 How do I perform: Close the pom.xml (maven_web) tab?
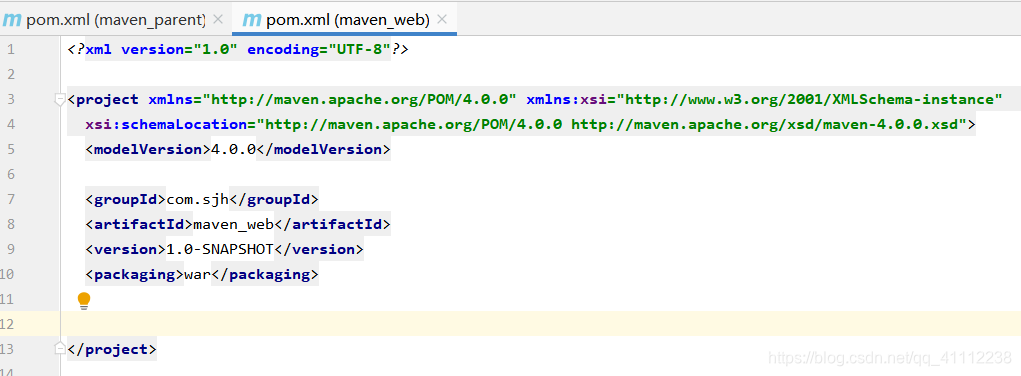click(x=442, y=20)
